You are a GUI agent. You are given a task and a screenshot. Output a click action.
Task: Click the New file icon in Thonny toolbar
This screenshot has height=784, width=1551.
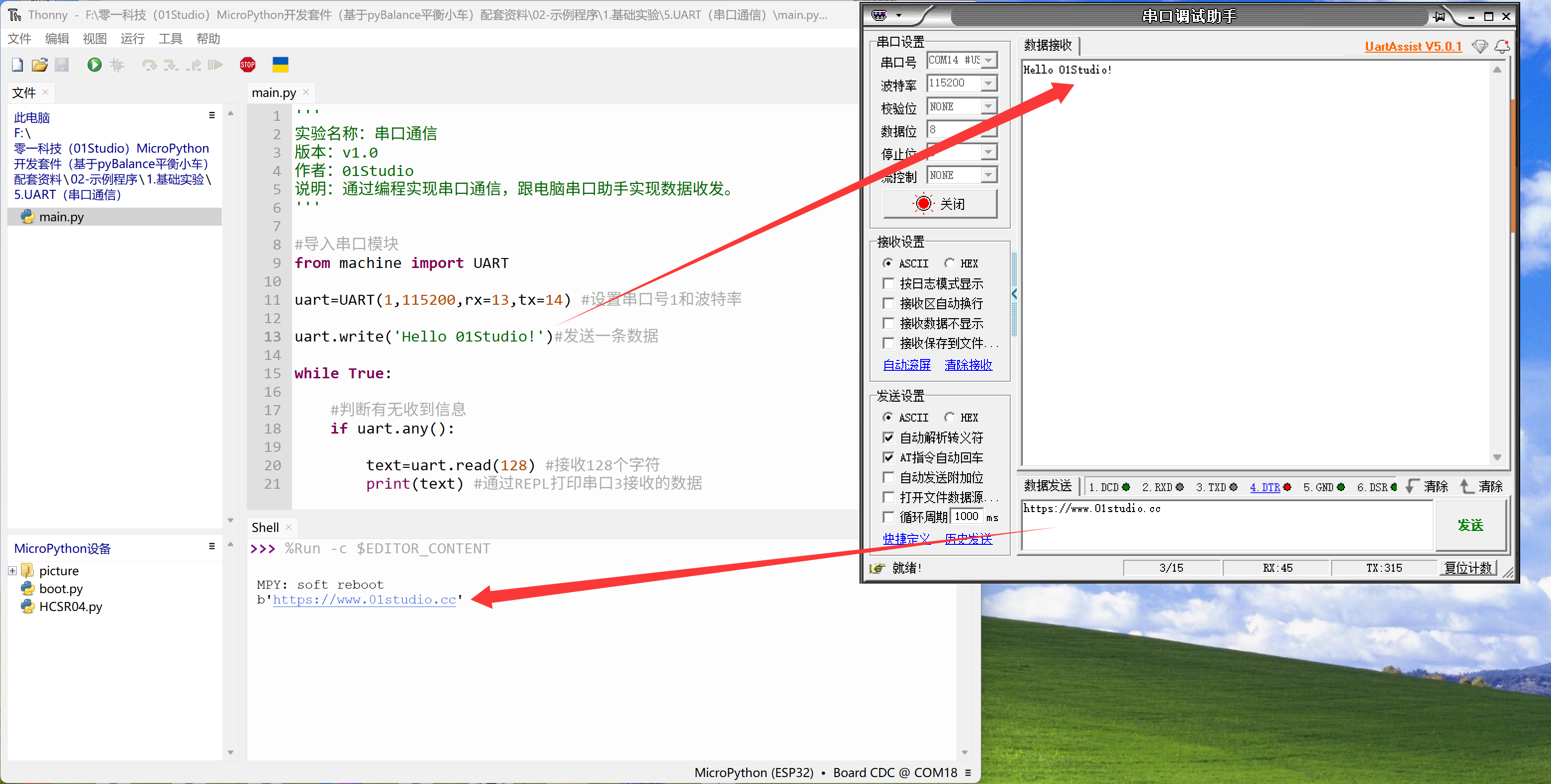tap(17, 65)
